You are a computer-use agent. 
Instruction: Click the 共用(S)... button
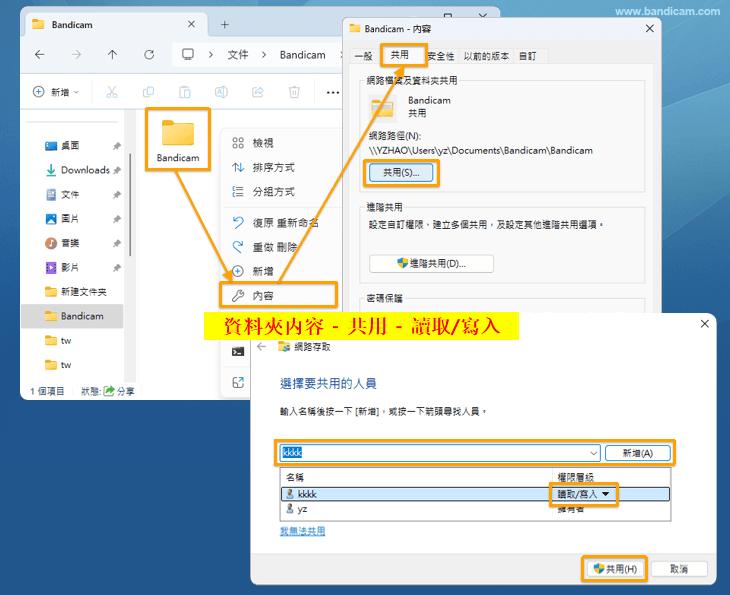pos(401,173)
